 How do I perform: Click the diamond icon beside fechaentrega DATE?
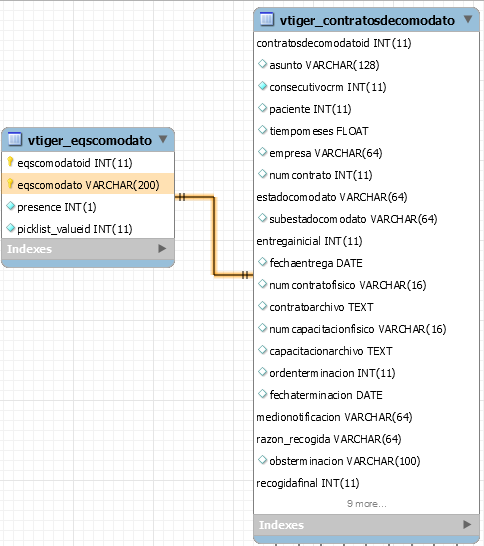[262, 262]
